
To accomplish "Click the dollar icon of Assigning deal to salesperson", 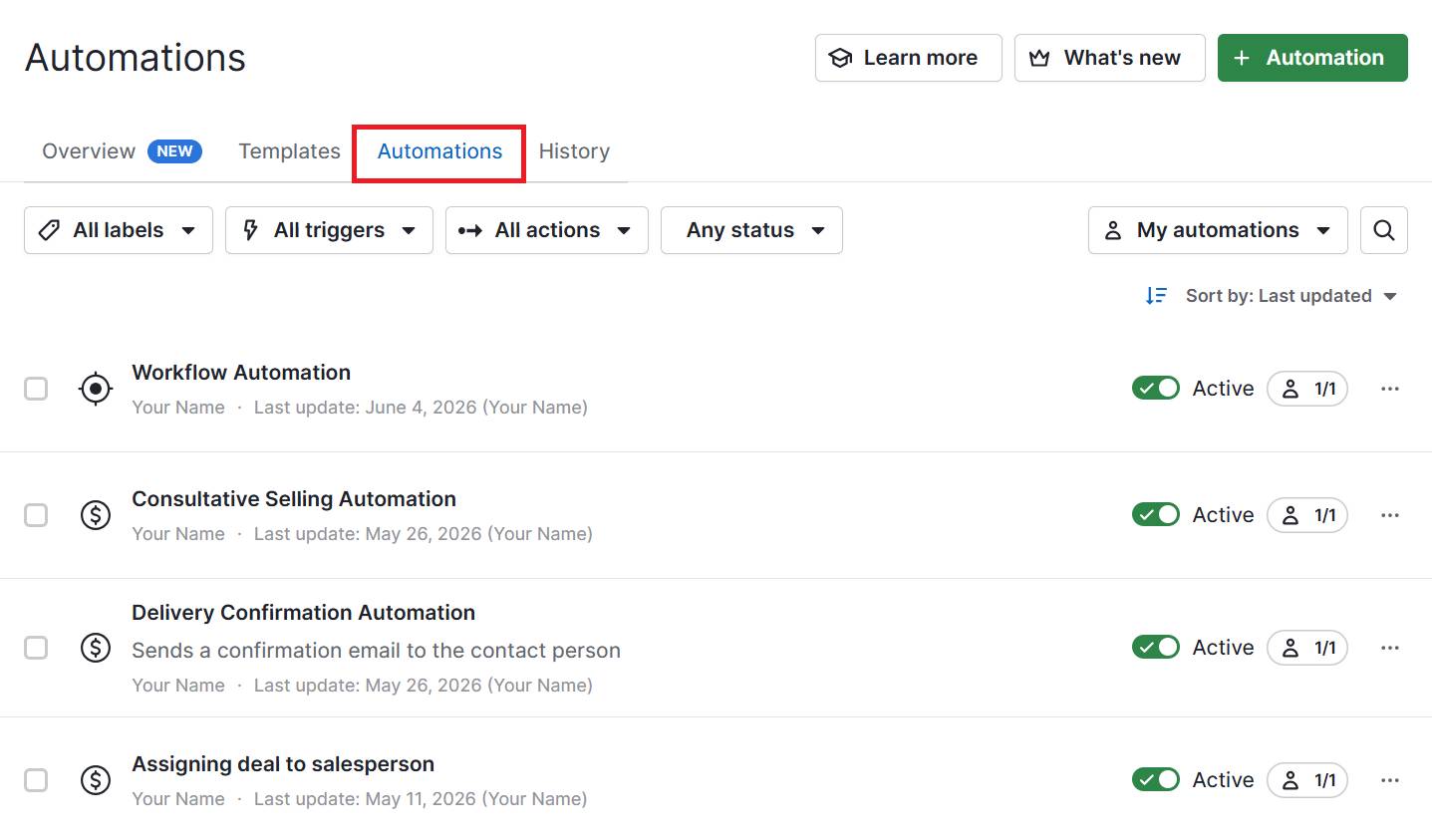I will [96, 780].
